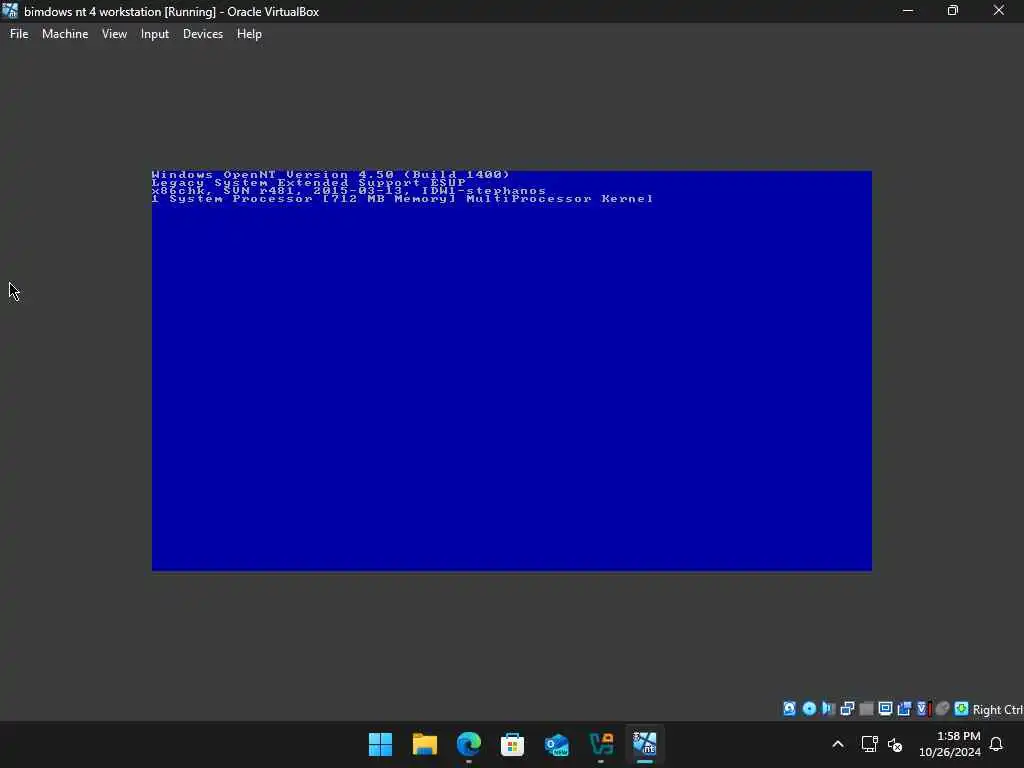Image resolution: width=1024 pixels, height=768 pixels.
Task: Click the 'x86chk, SUN r481' text line
Action: [349, 191]
